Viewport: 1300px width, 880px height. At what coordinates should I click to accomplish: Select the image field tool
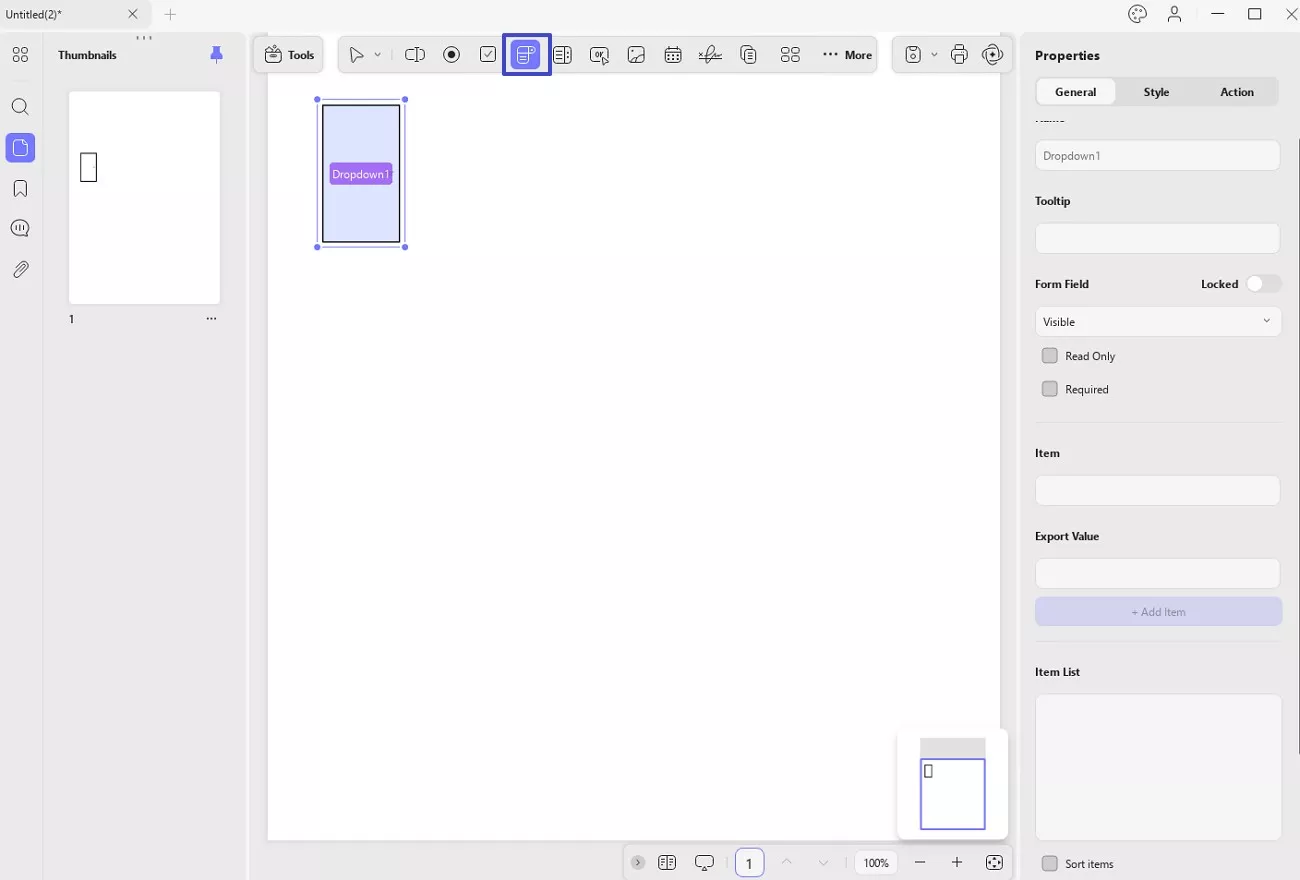[x=636, y=55]
